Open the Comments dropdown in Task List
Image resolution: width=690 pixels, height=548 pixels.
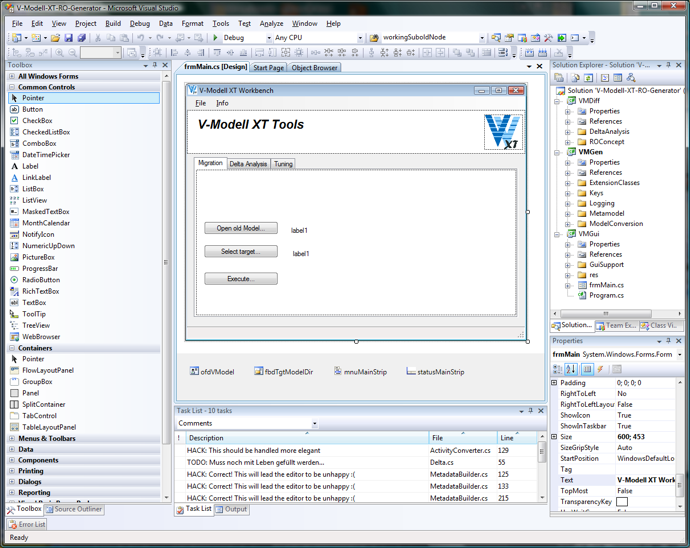pyautogui.click(x=314, y=423)
